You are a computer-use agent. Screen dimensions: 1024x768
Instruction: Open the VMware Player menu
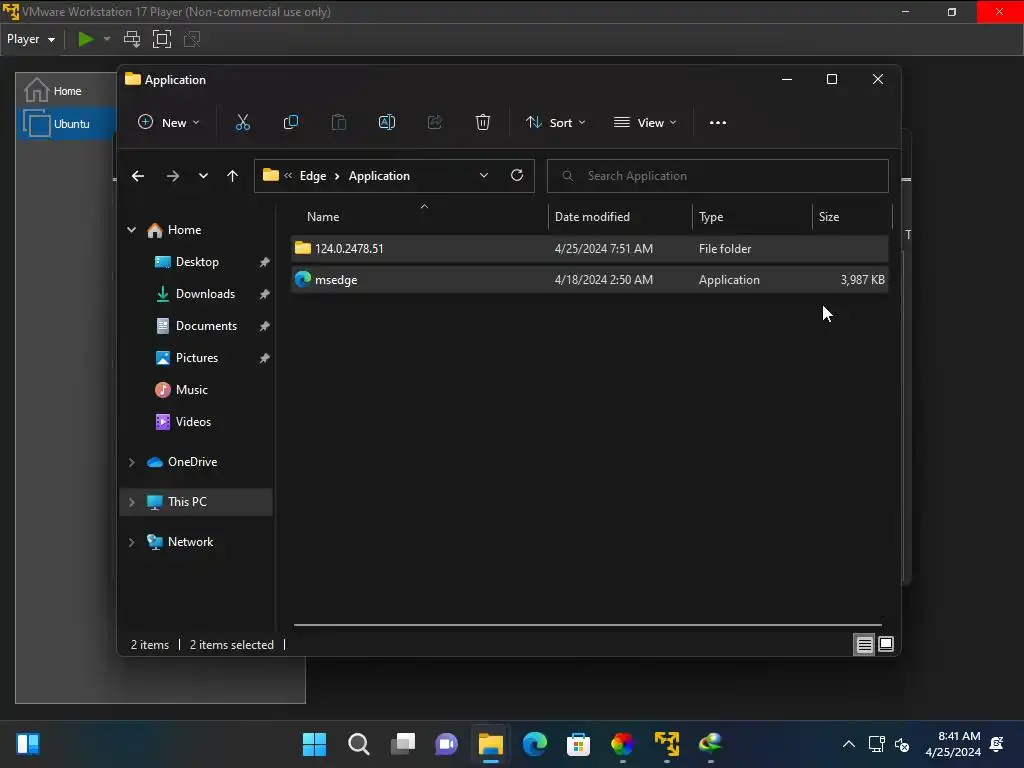point(31,39)
